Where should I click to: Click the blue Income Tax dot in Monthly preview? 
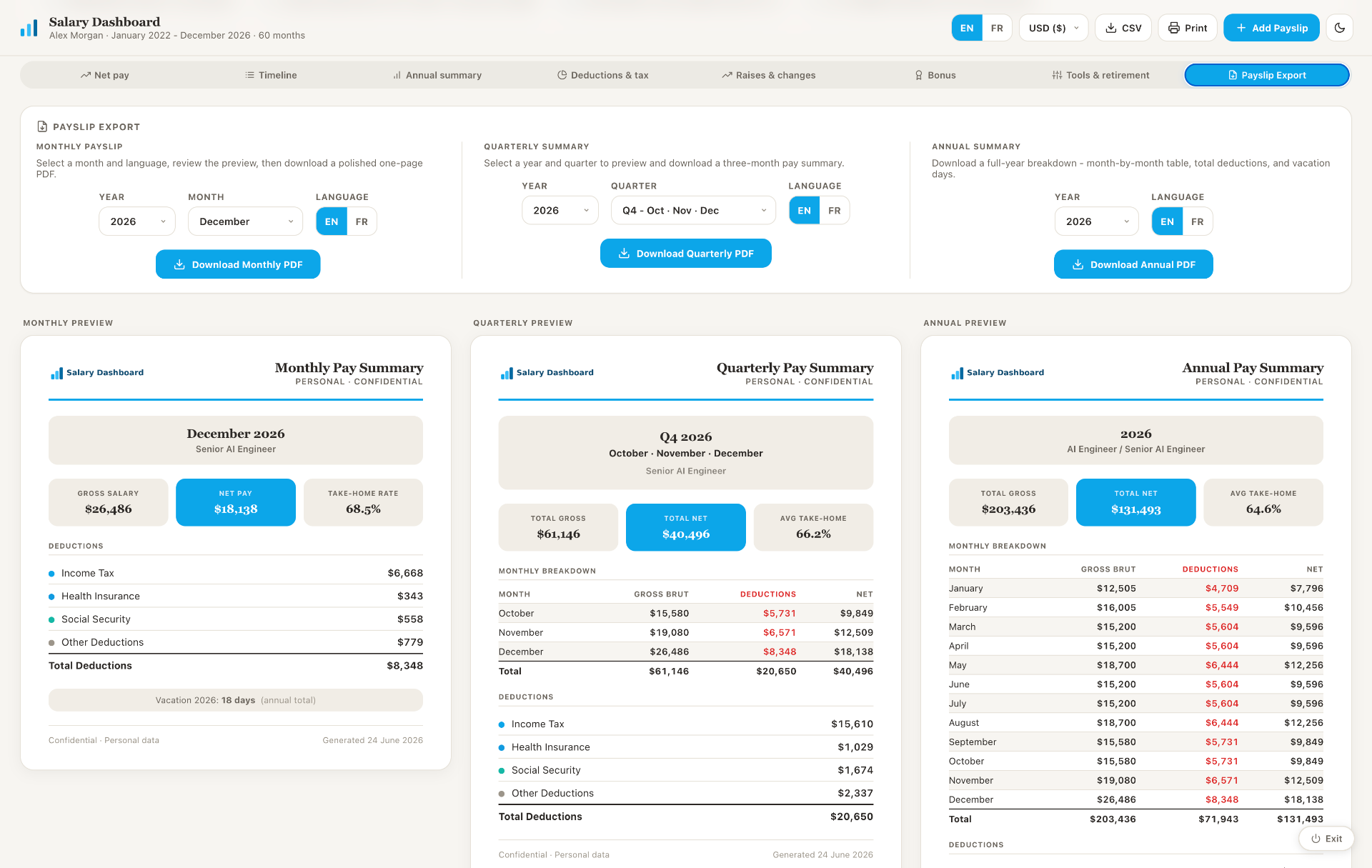click(x=51, y=574)
